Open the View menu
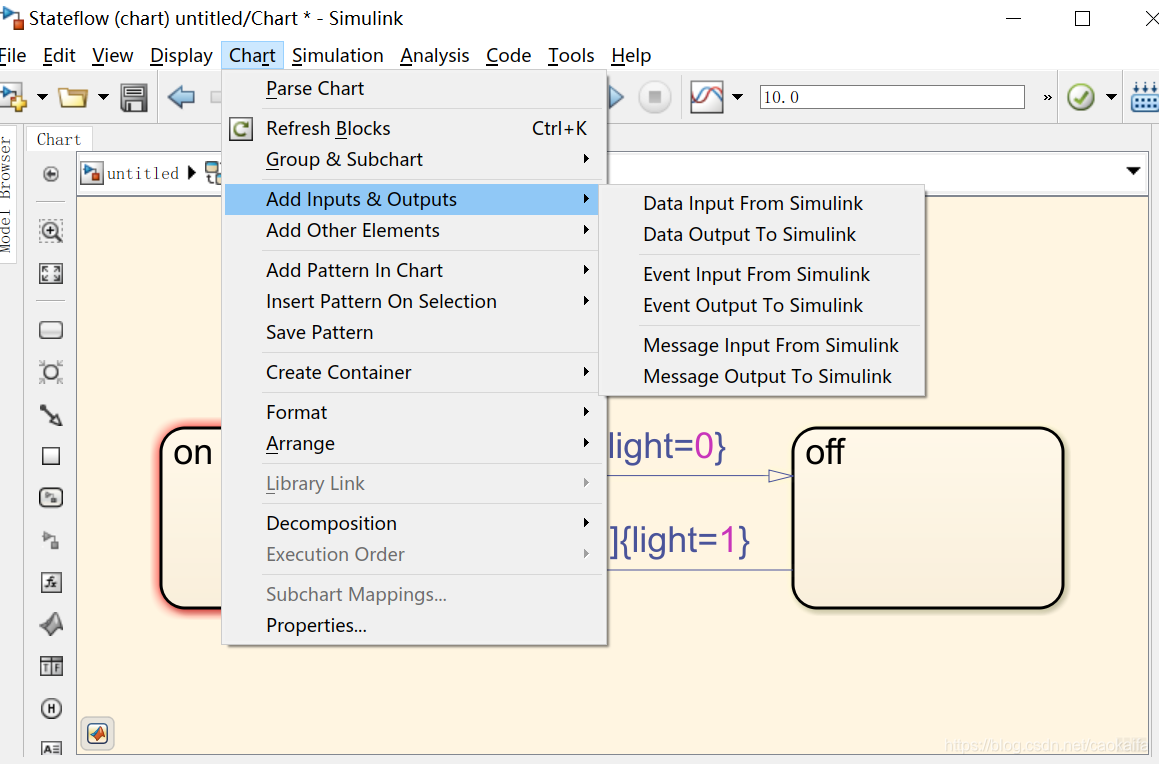This screenshot has width=1159, height=764. (112, 55)
